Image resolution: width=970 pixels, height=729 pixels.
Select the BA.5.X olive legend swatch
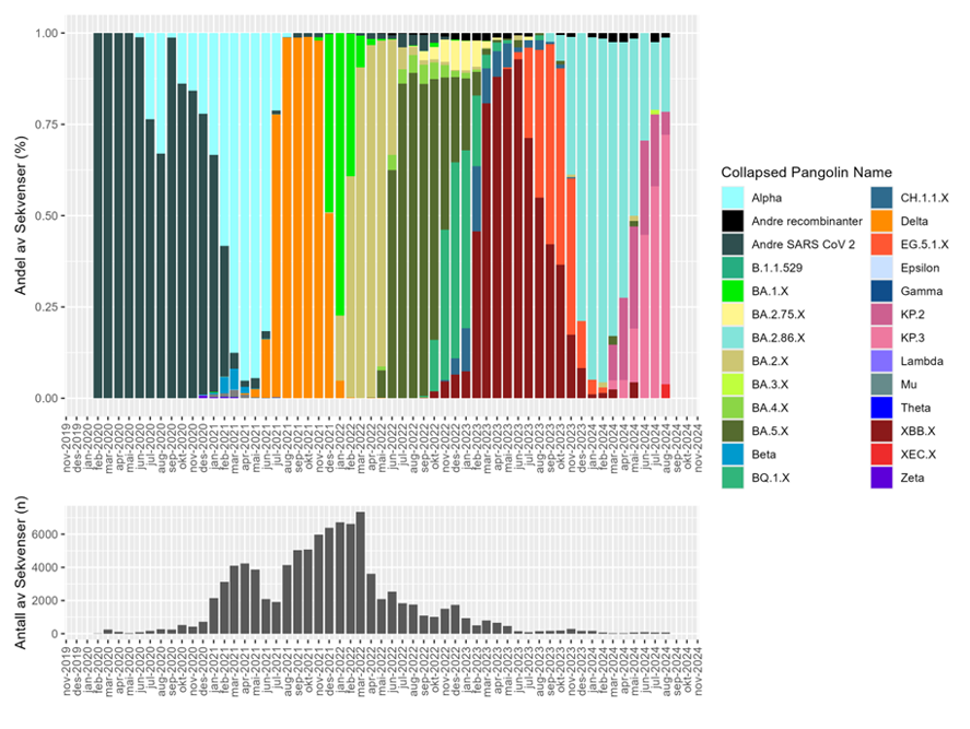pyautogui.click(x=731, y=430)
